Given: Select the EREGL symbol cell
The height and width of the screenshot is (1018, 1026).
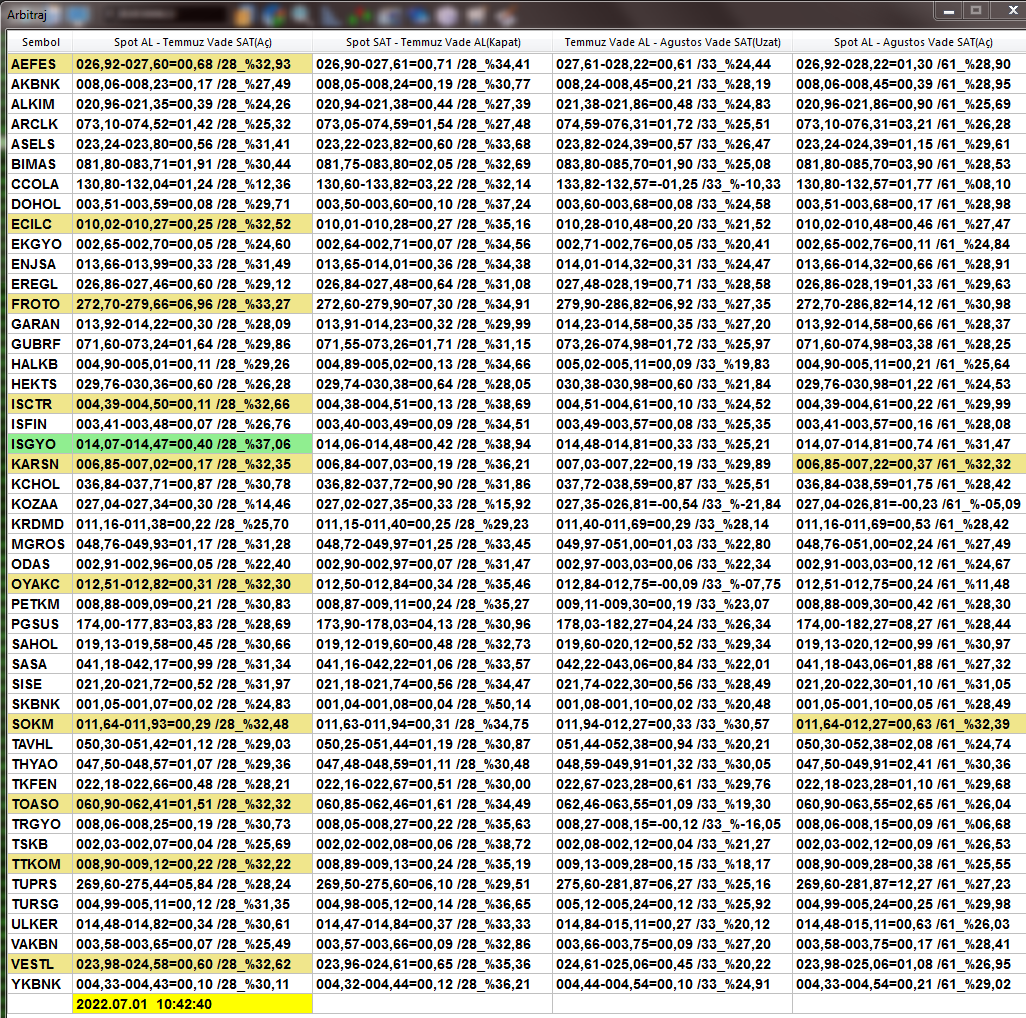Looking at the screenshot, I should click(40, 284).
